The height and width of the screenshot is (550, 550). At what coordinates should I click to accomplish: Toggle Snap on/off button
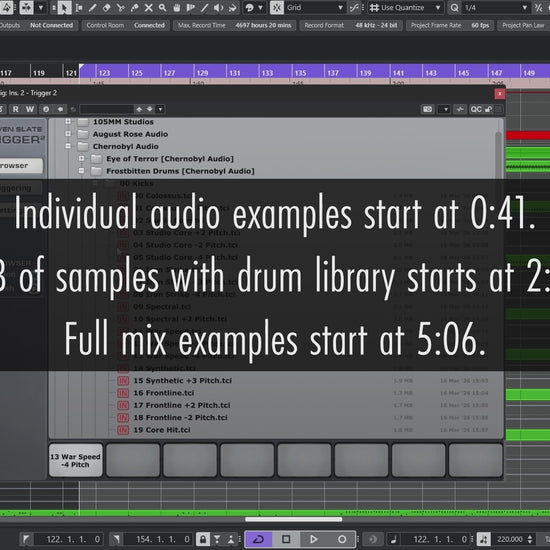277,7
